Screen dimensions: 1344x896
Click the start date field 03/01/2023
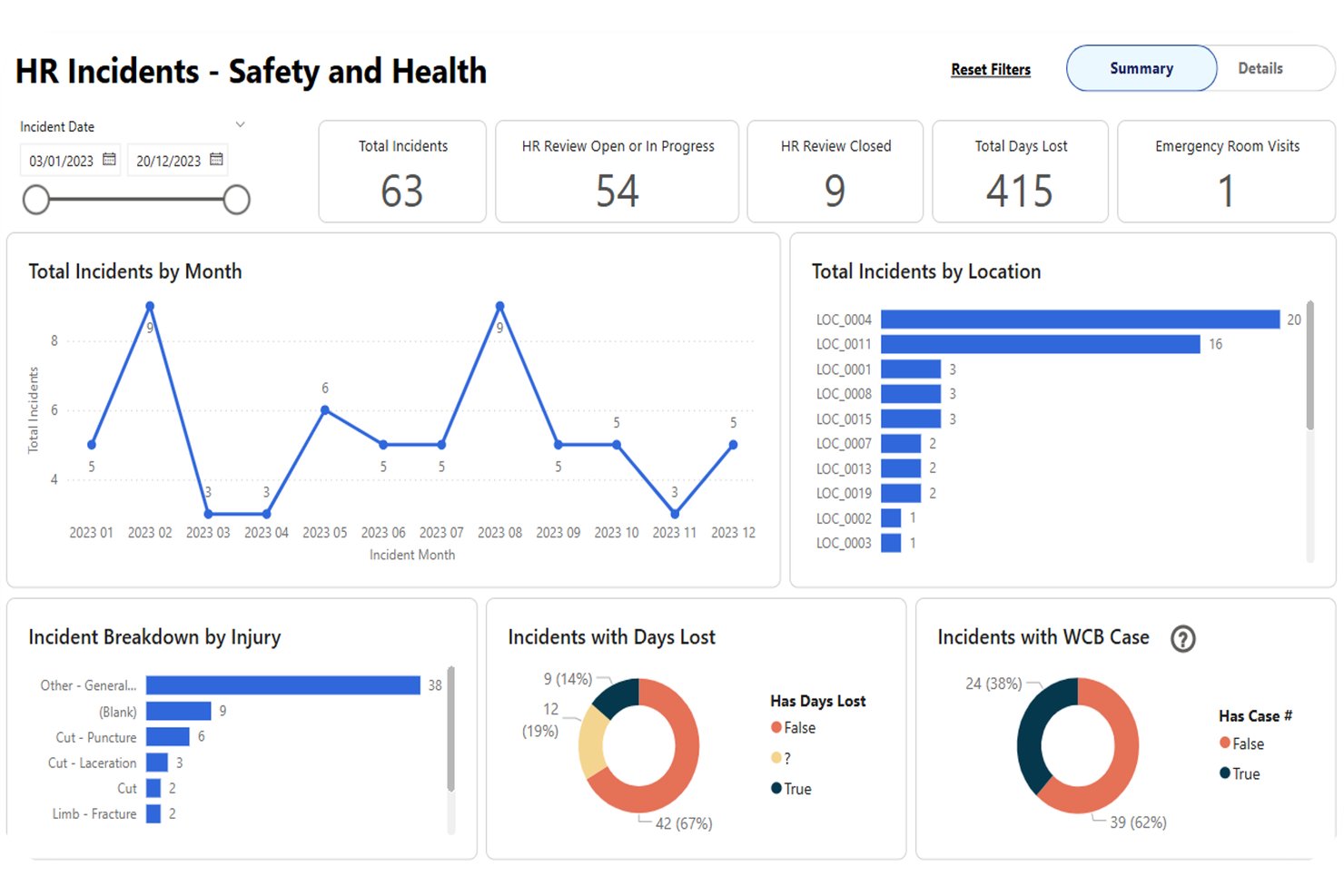point(70,161)
